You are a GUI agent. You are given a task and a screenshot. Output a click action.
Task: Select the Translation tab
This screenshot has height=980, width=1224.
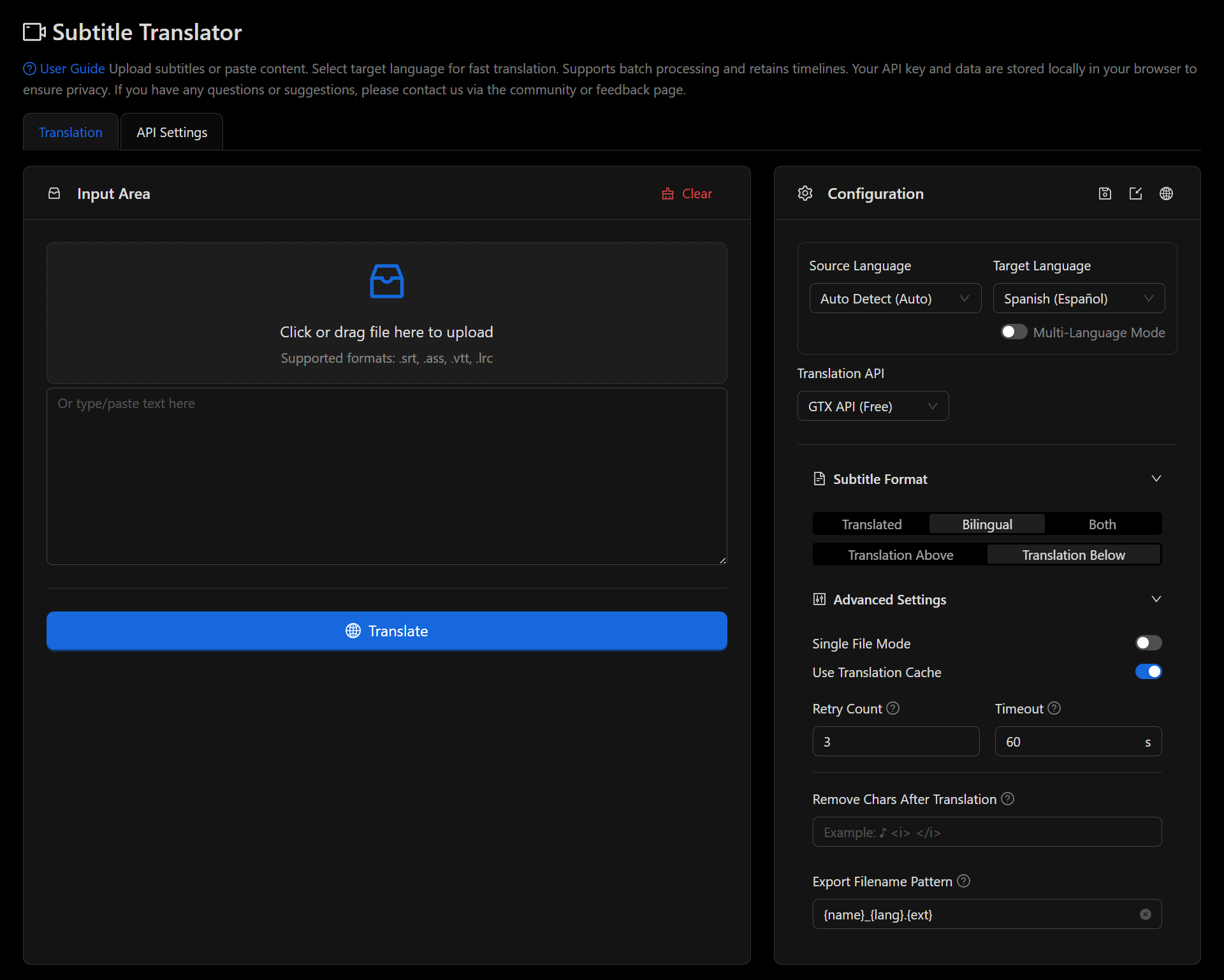pyautogui.click(x=70, y=131)
